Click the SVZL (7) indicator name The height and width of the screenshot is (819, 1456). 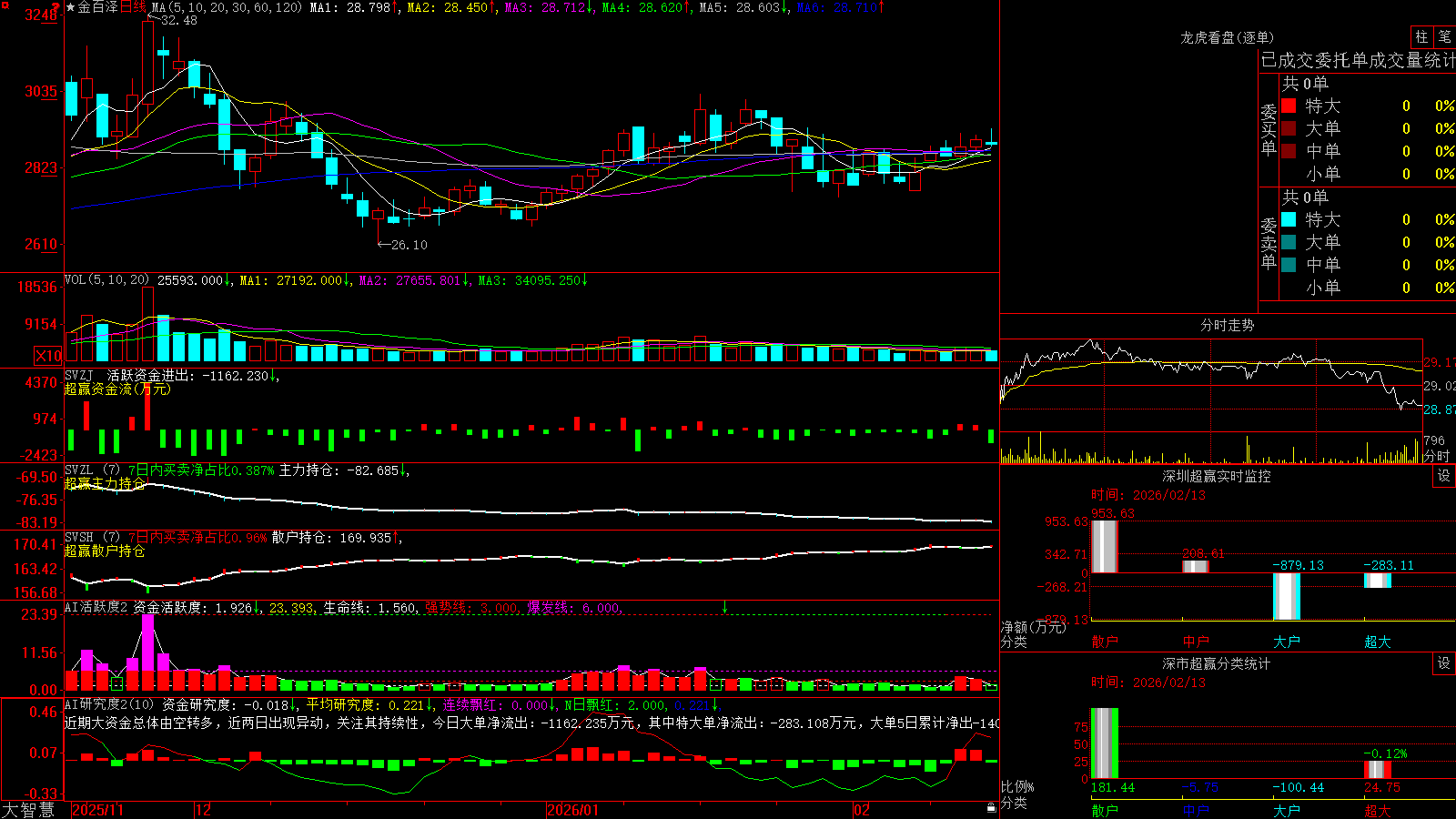92,470
